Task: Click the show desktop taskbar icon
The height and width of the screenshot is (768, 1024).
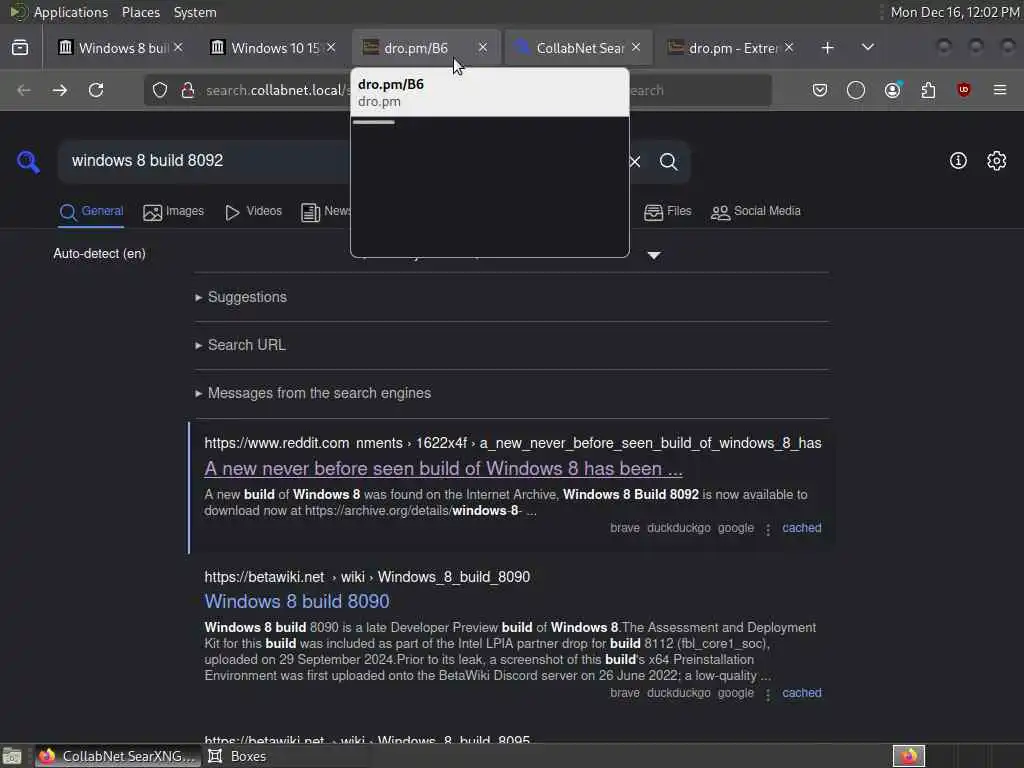Action: pos(12,756)
